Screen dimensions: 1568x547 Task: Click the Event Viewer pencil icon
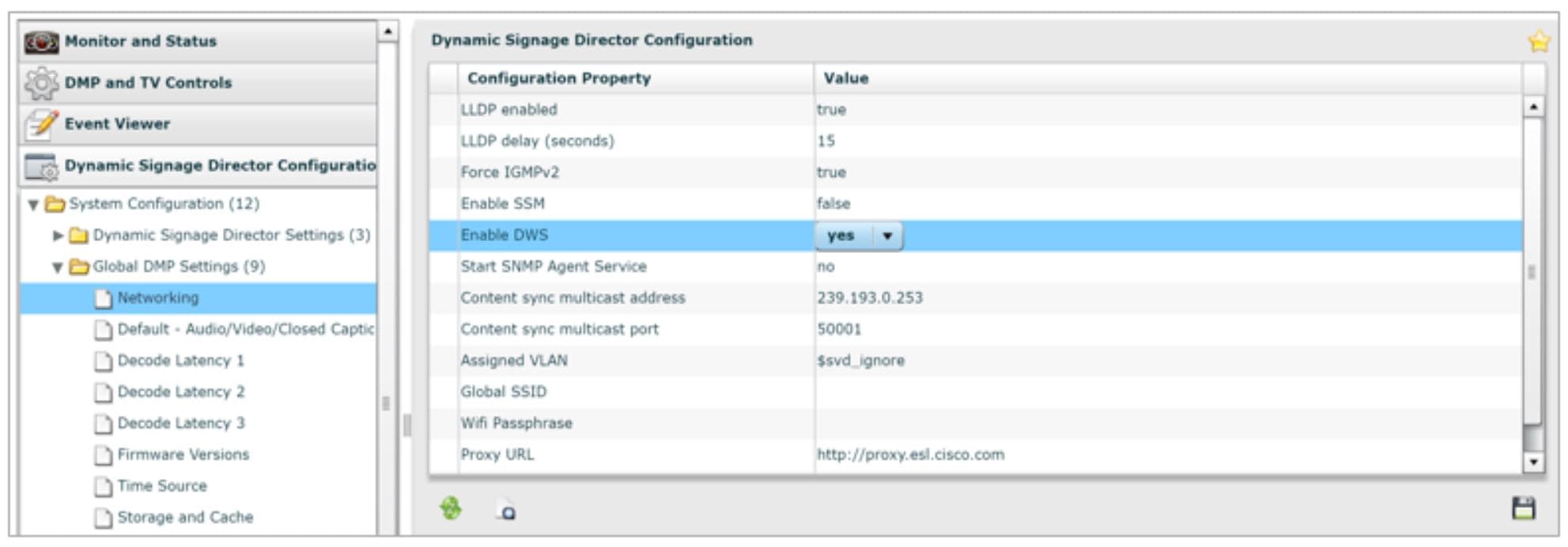[x=41, y=124]
